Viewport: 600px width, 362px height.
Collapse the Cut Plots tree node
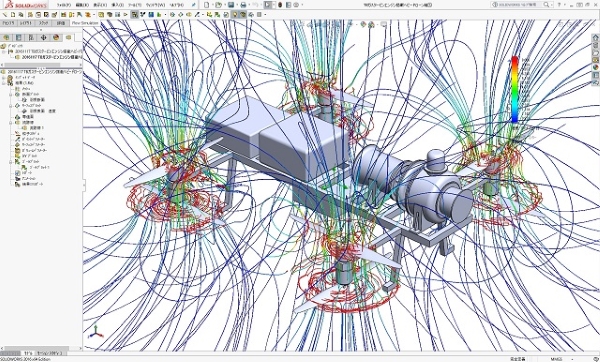(x=11, y=94)
